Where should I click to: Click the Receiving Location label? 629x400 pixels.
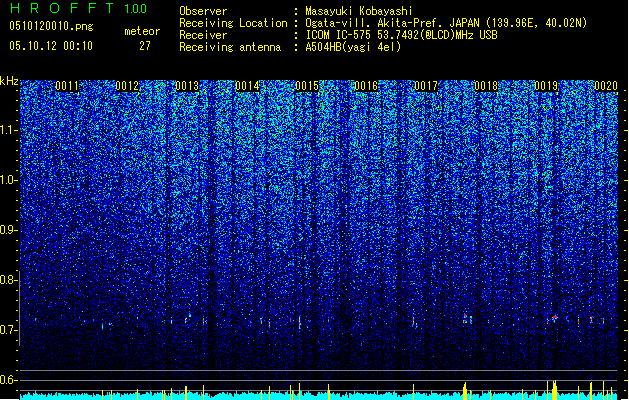233,23
